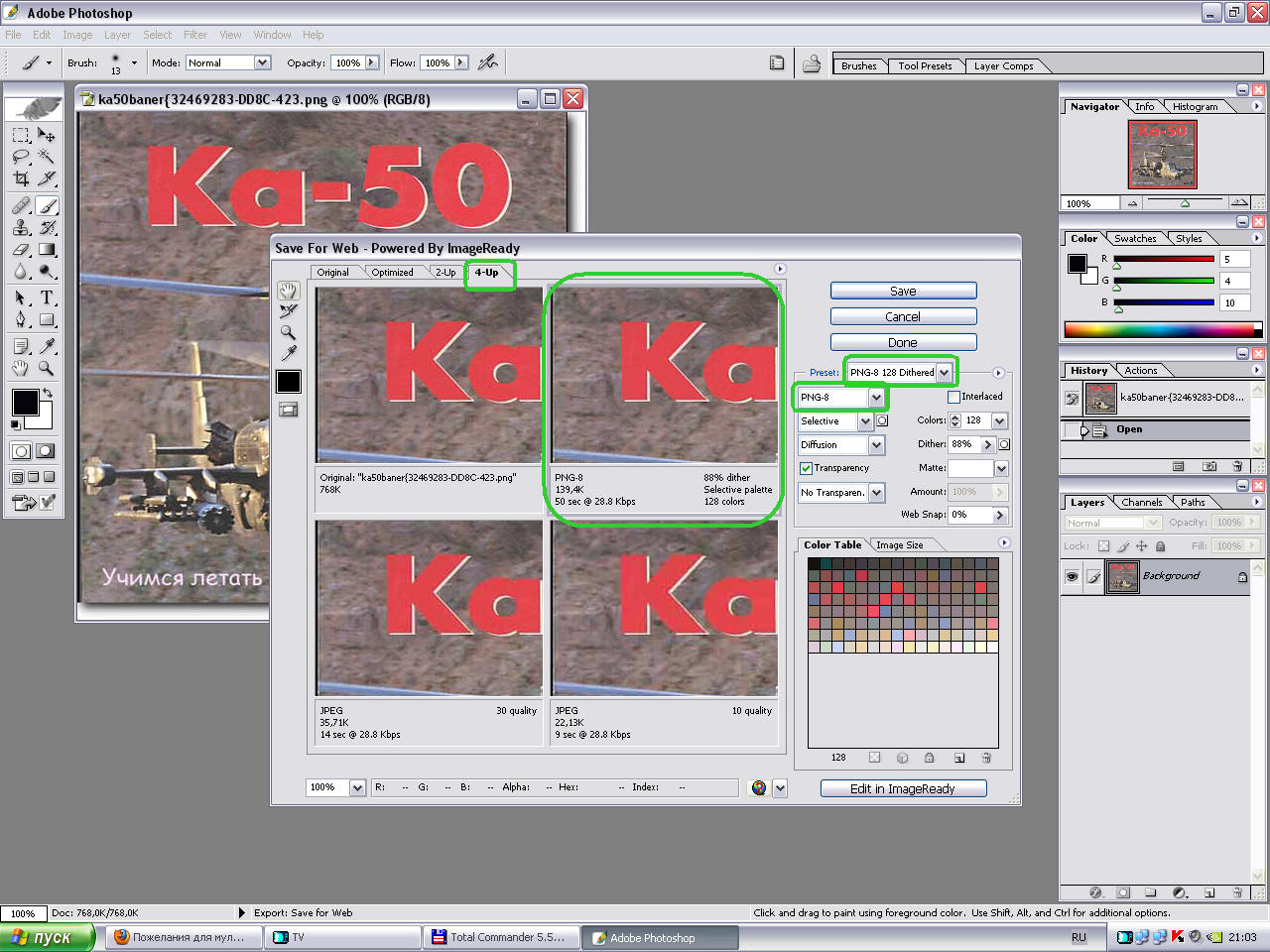
Task: Switch to the Optimized tab
Action: (x=393, y=272)
